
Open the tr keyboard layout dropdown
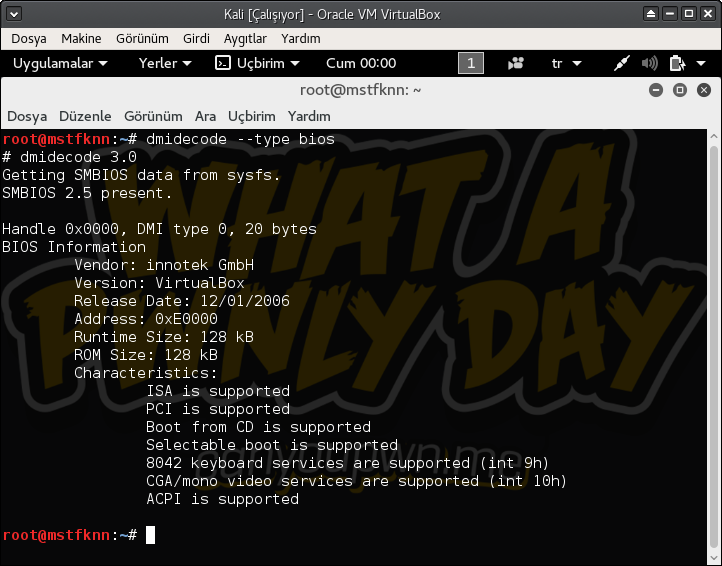click(x=566, y=63)
